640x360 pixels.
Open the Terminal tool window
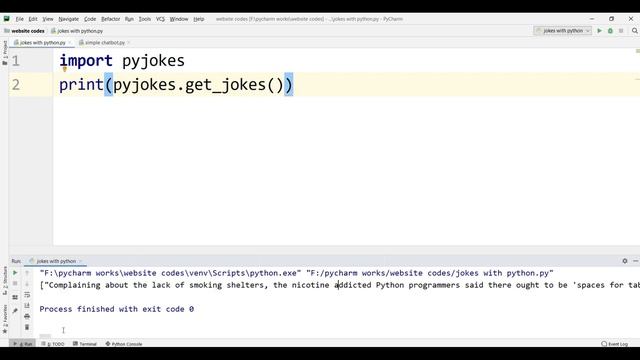point(84,344)
